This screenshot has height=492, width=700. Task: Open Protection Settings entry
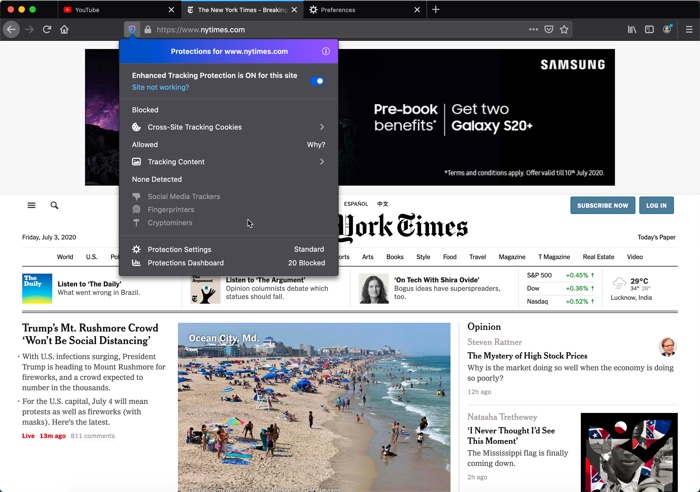228,249
